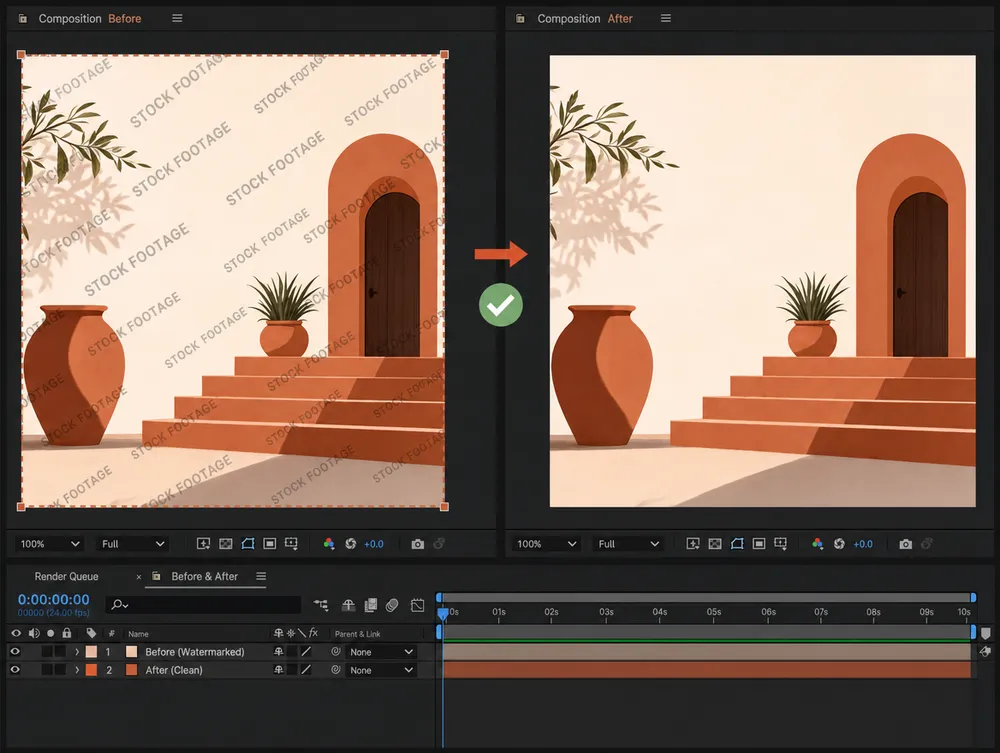Expand the After (Clean) layer properties

coord(77,670)
